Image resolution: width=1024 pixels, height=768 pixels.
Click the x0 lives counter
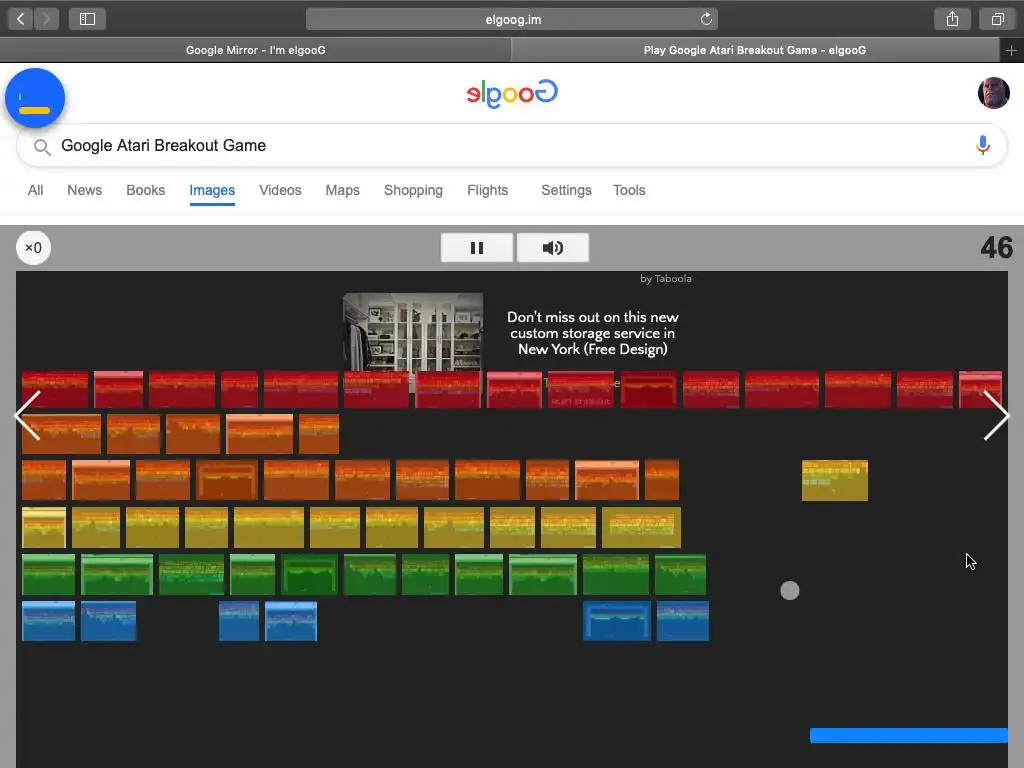tap(33, 248)
